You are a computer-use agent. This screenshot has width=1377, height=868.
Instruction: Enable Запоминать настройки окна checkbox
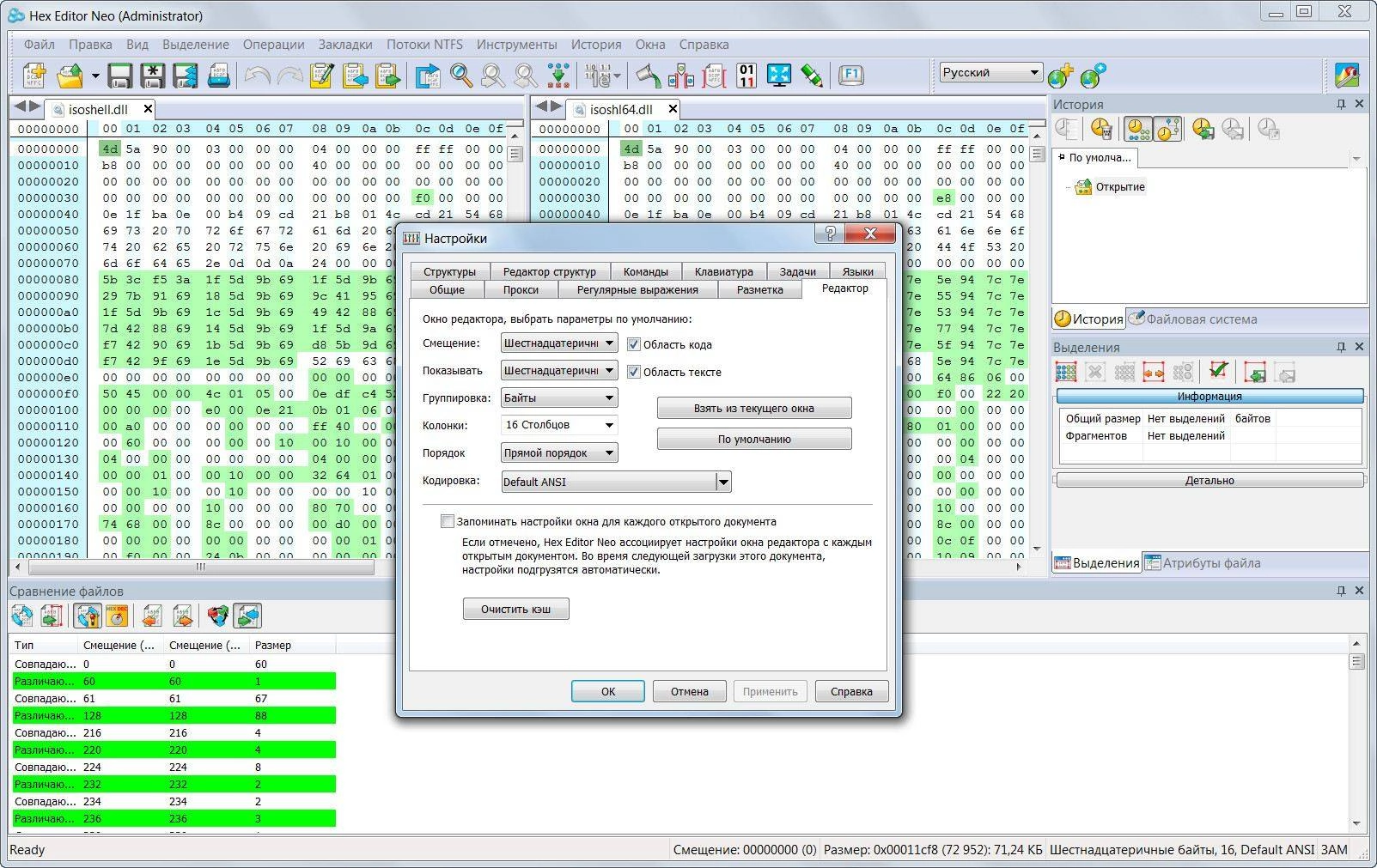point(447,521)
